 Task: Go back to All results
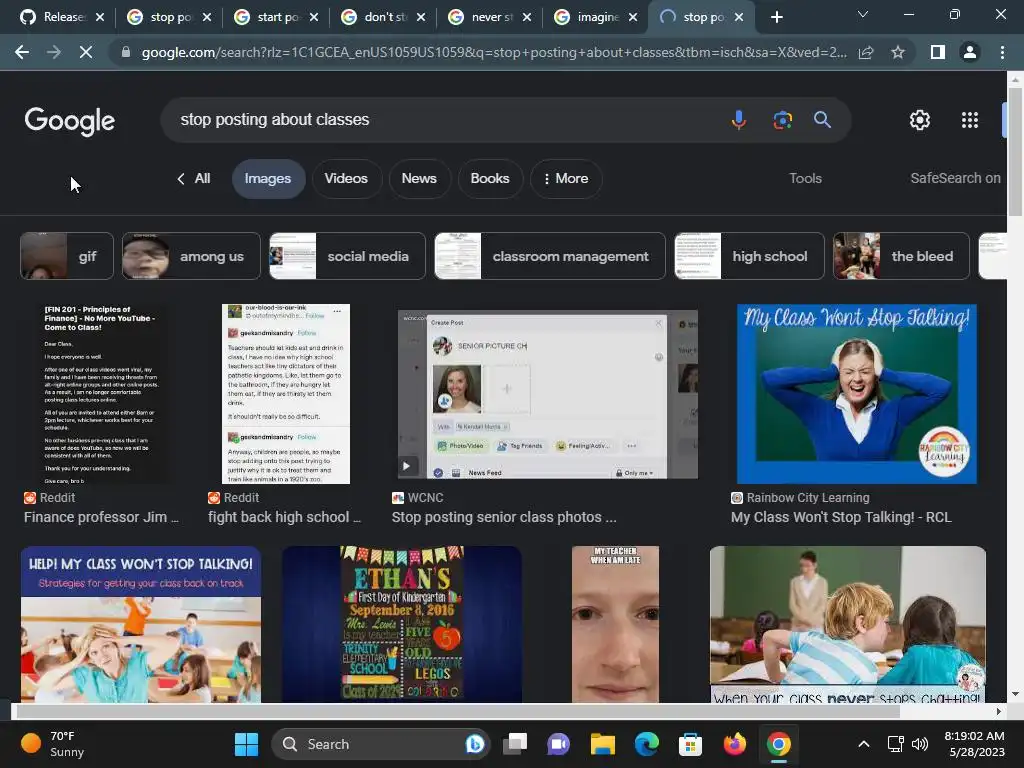click(194, 178)
